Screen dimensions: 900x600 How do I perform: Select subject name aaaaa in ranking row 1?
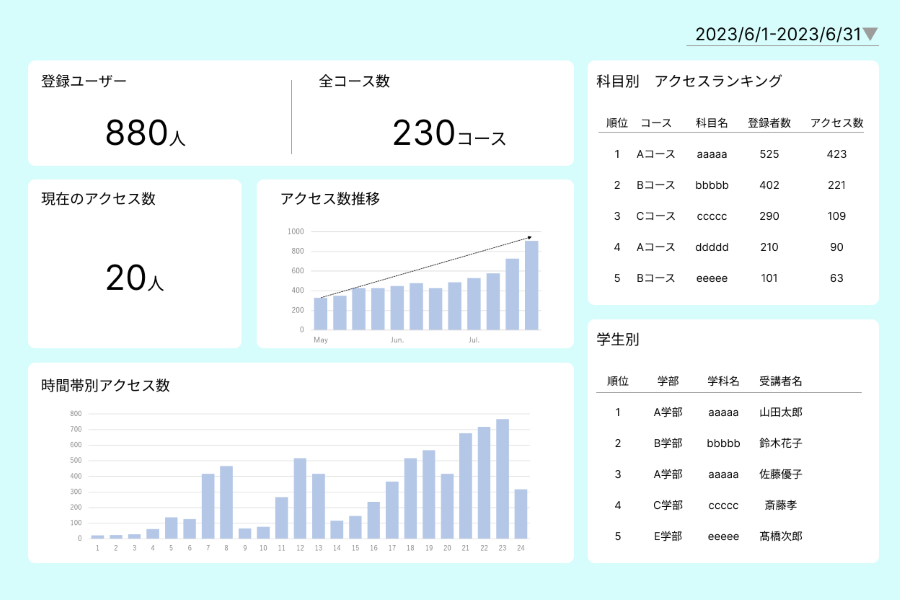pyautogui.click(x=712, y=154)
